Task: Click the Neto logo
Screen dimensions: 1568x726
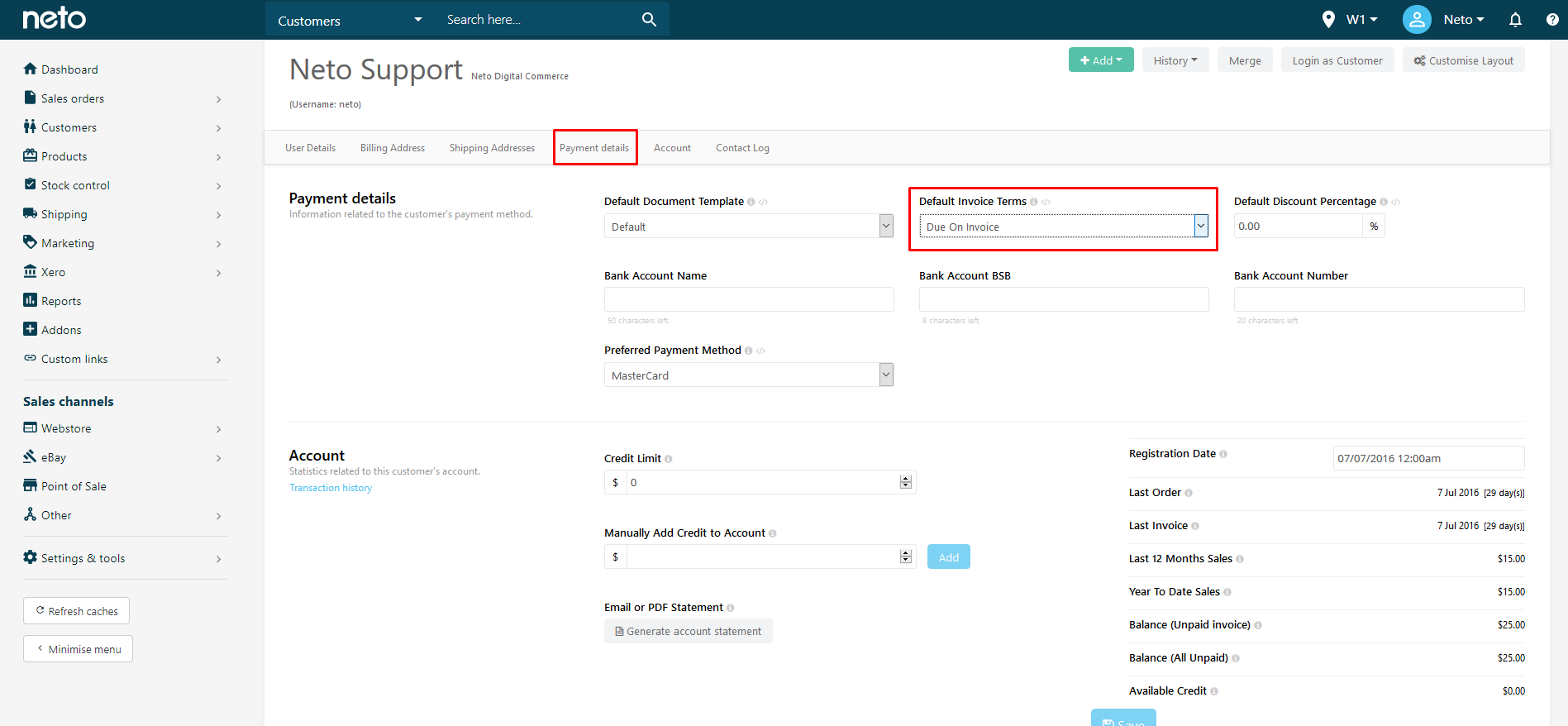Action: click(55, 18)
